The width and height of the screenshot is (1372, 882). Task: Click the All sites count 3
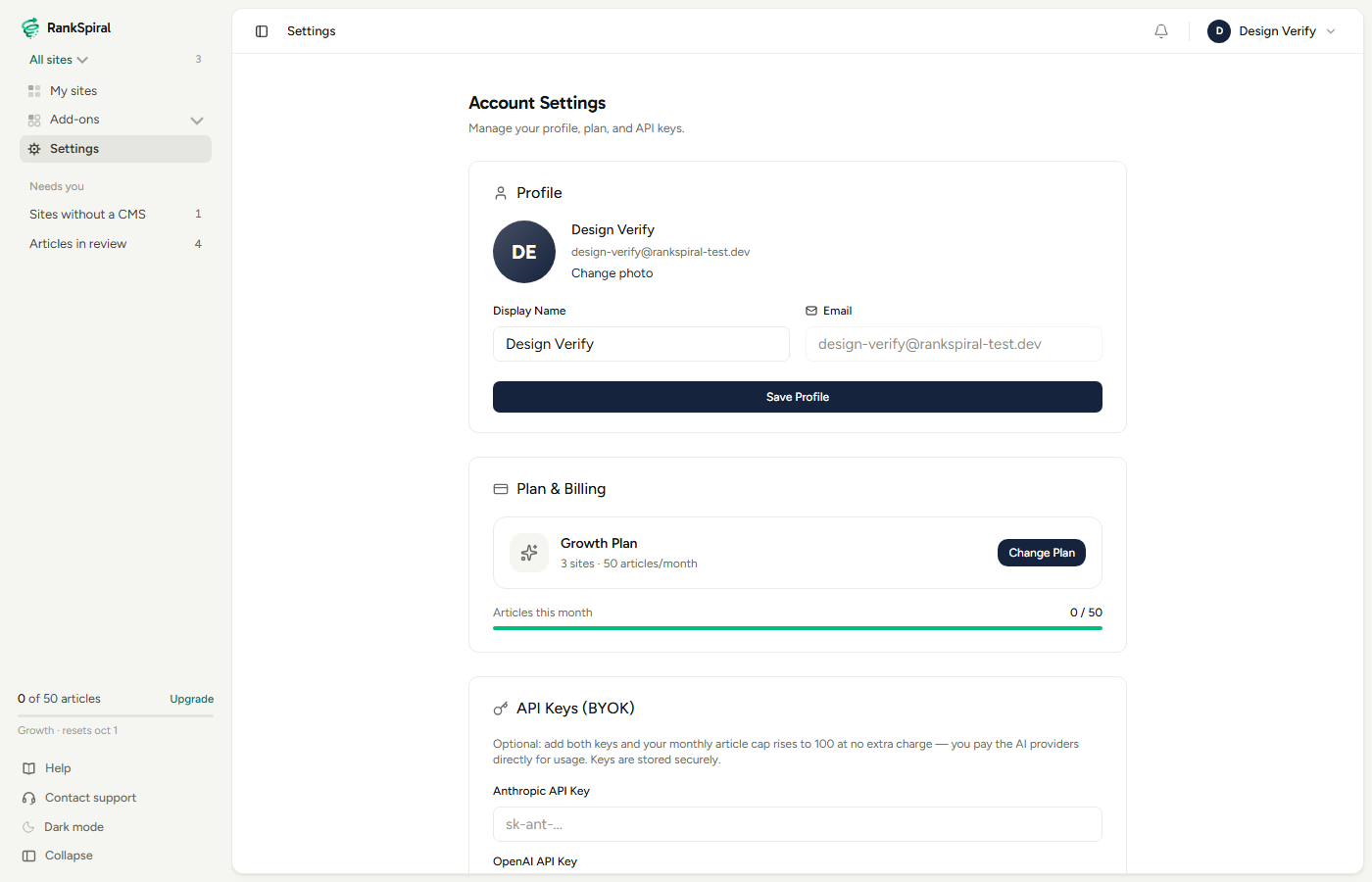[198, 59]
